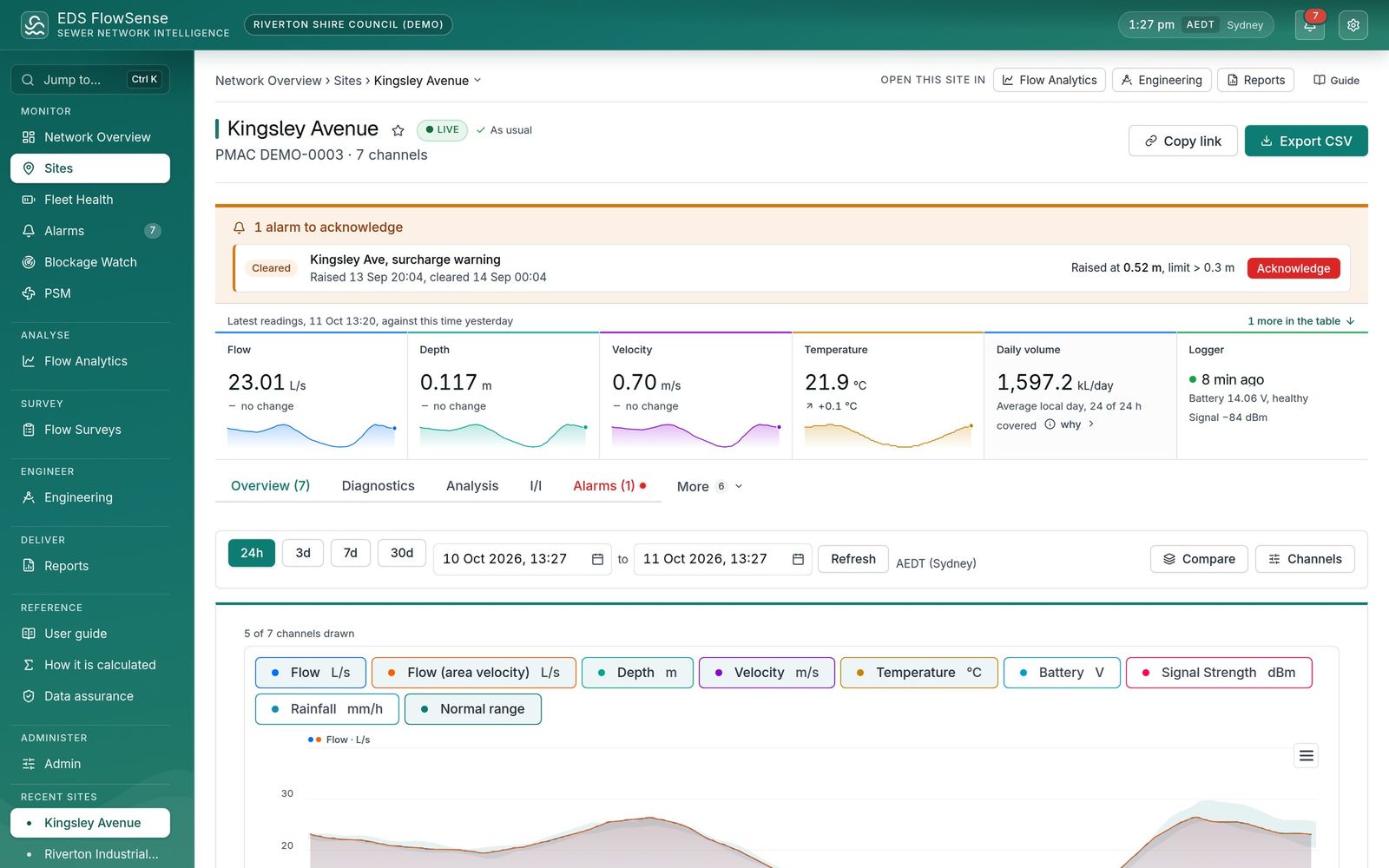1389x868 pixels.
Task: Switch to the I/I tab
Action: click(x=536, y=486)
